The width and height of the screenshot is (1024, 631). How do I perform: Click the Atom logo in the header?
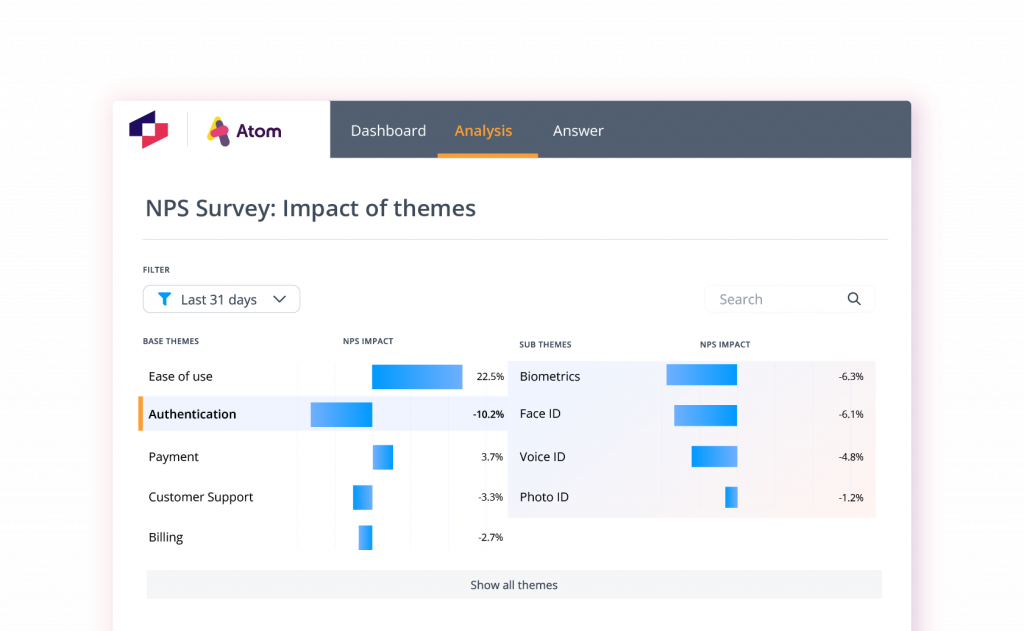click(x=243, y=130)
